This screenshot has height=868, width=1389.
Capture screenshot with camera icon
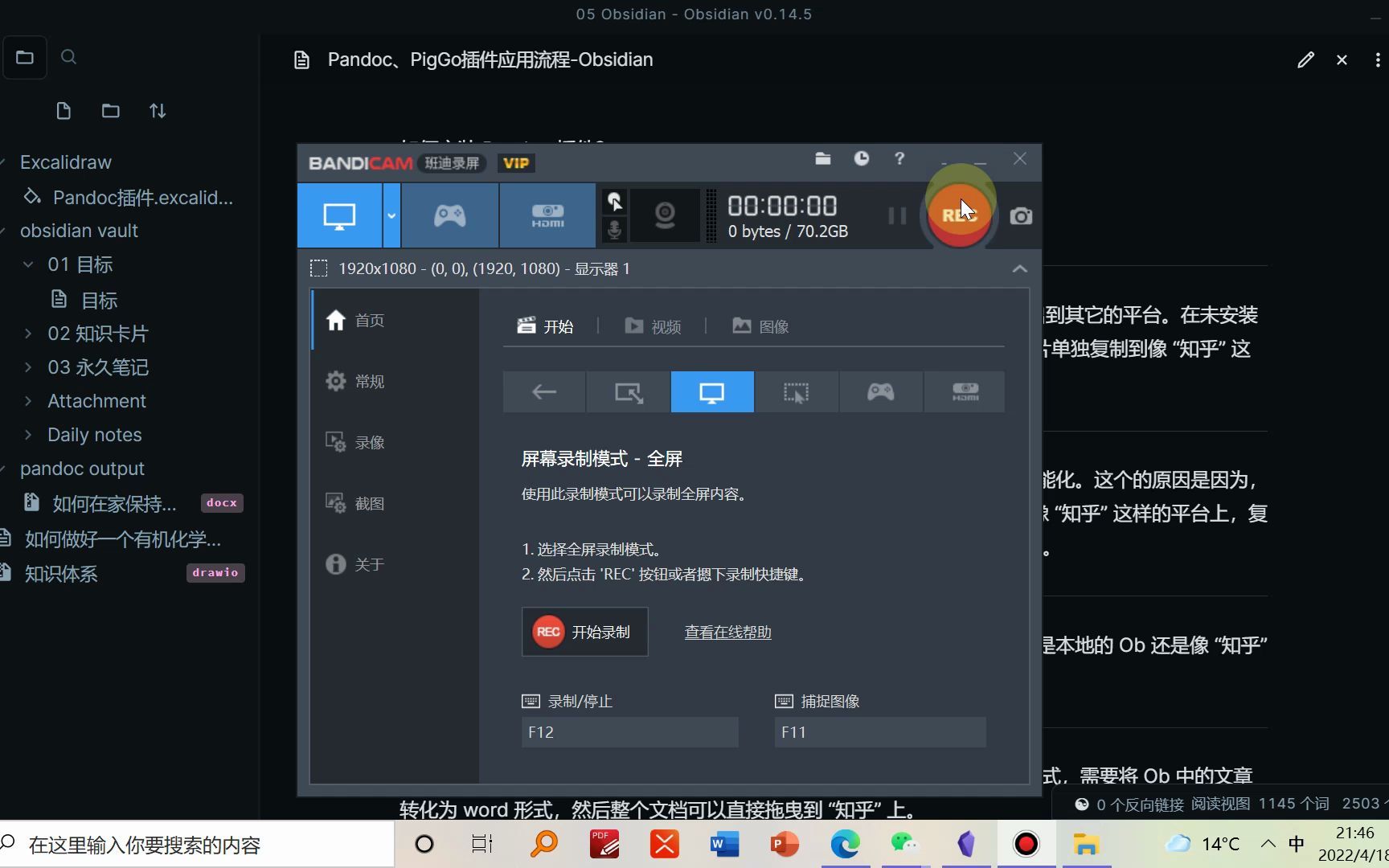click(x=1021, y=215)
